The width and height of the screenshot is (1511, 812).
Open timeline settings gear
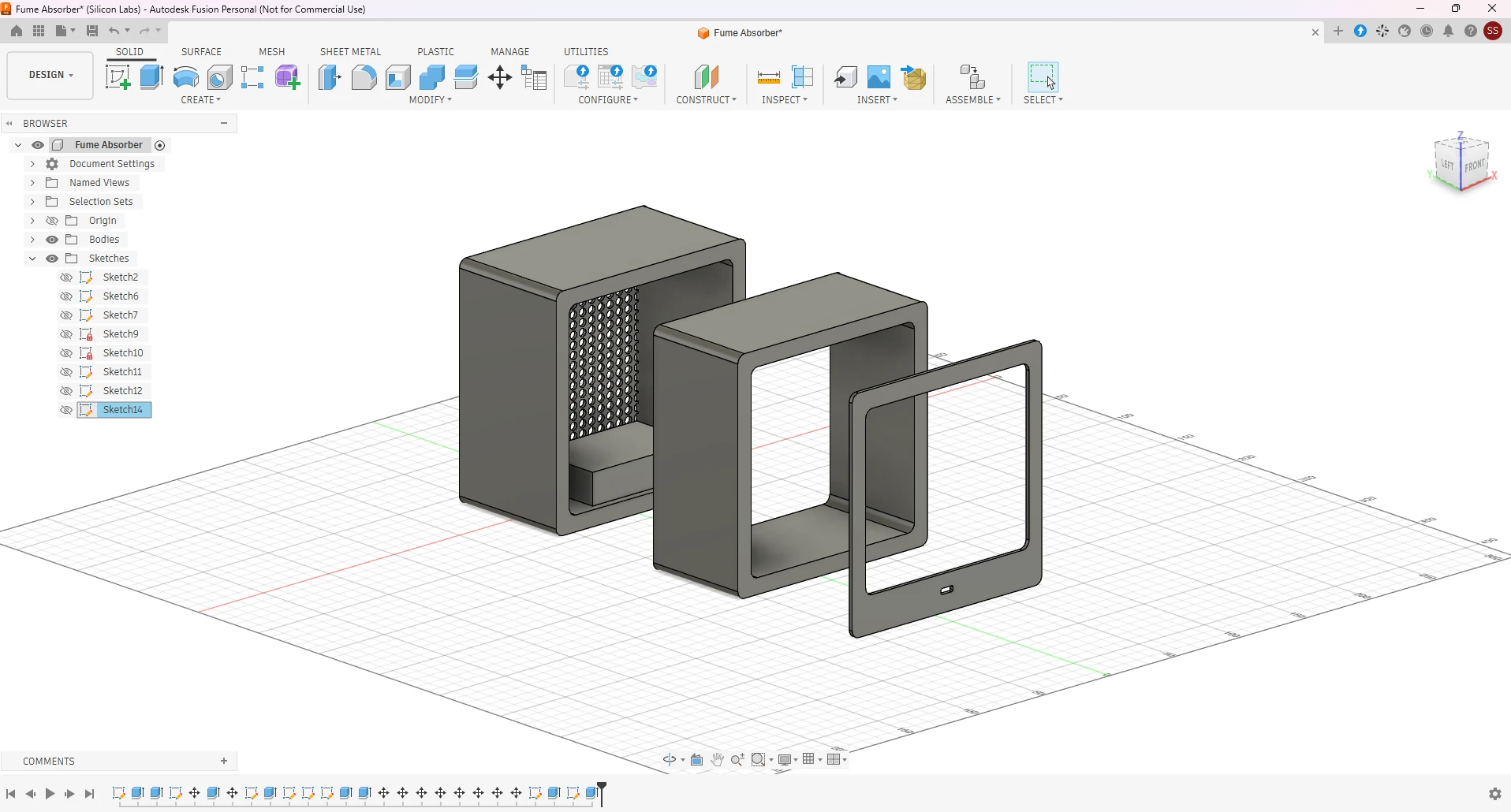point(1496,795)
